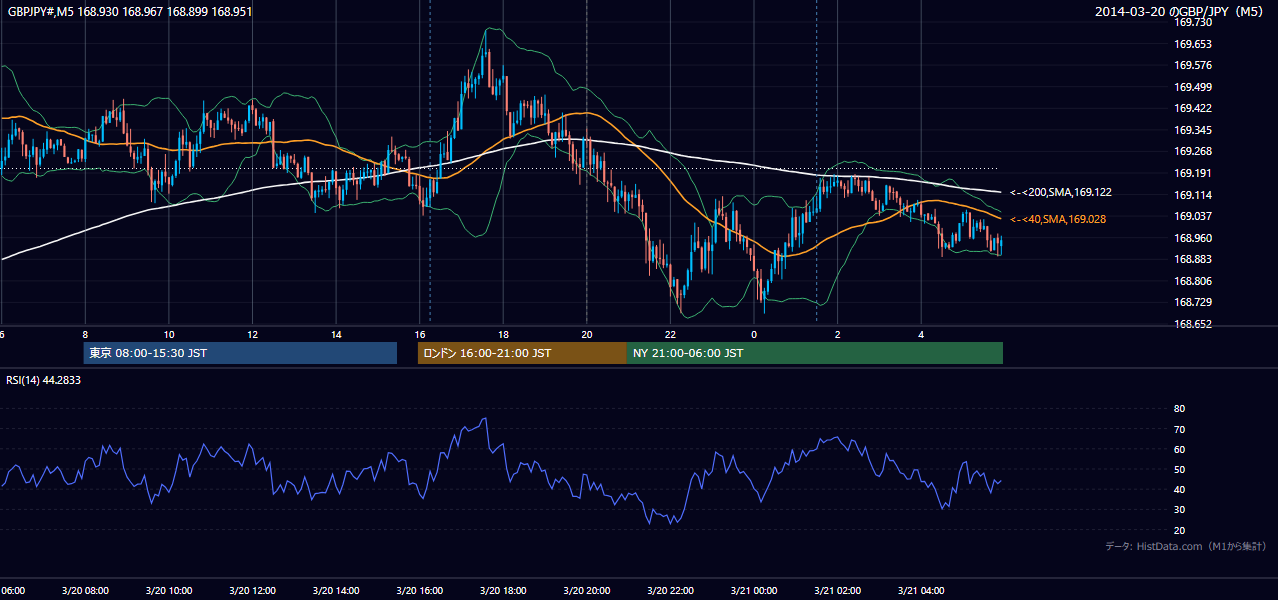This screenshot has width=1278, height=600.
Task: Click the 168.806 price axis label
Action: click(1193, 281)
